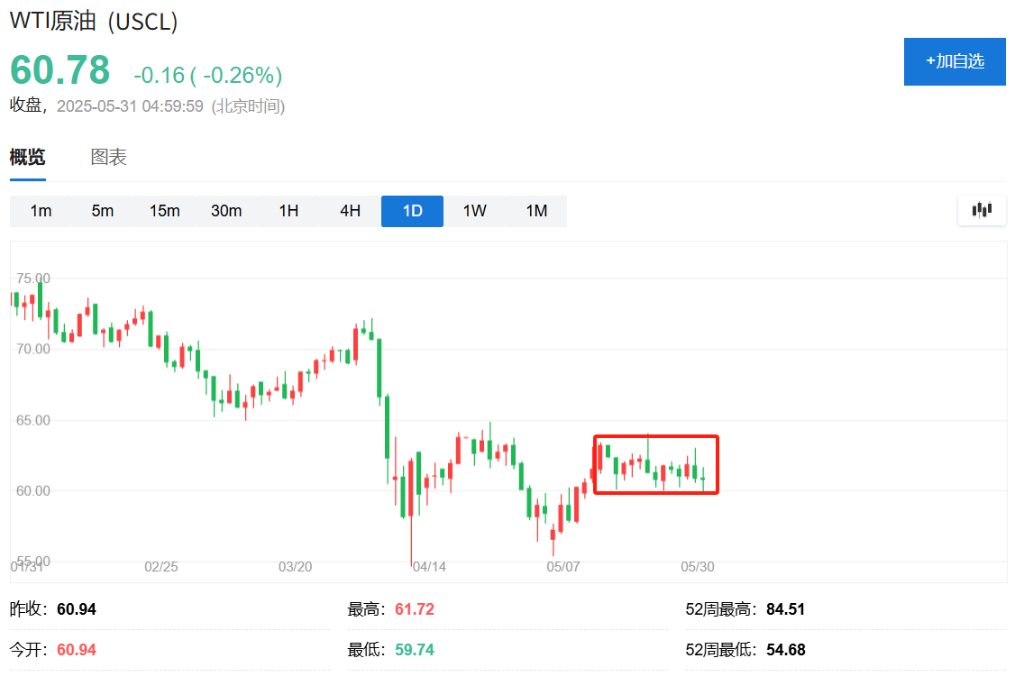
Task: Select the 30m timeframe
Action: point(227,210)
